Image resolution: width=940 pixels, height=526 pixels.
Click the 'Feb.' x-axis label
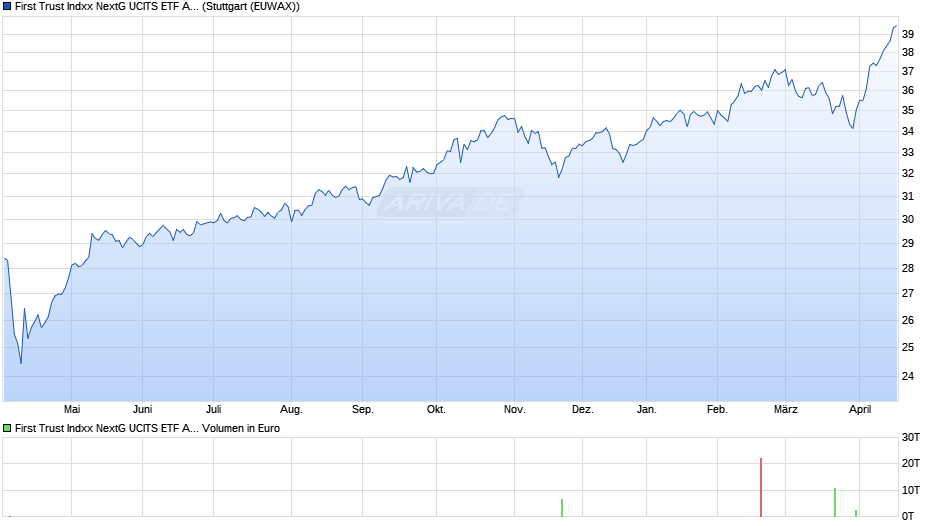coord(717,409)
